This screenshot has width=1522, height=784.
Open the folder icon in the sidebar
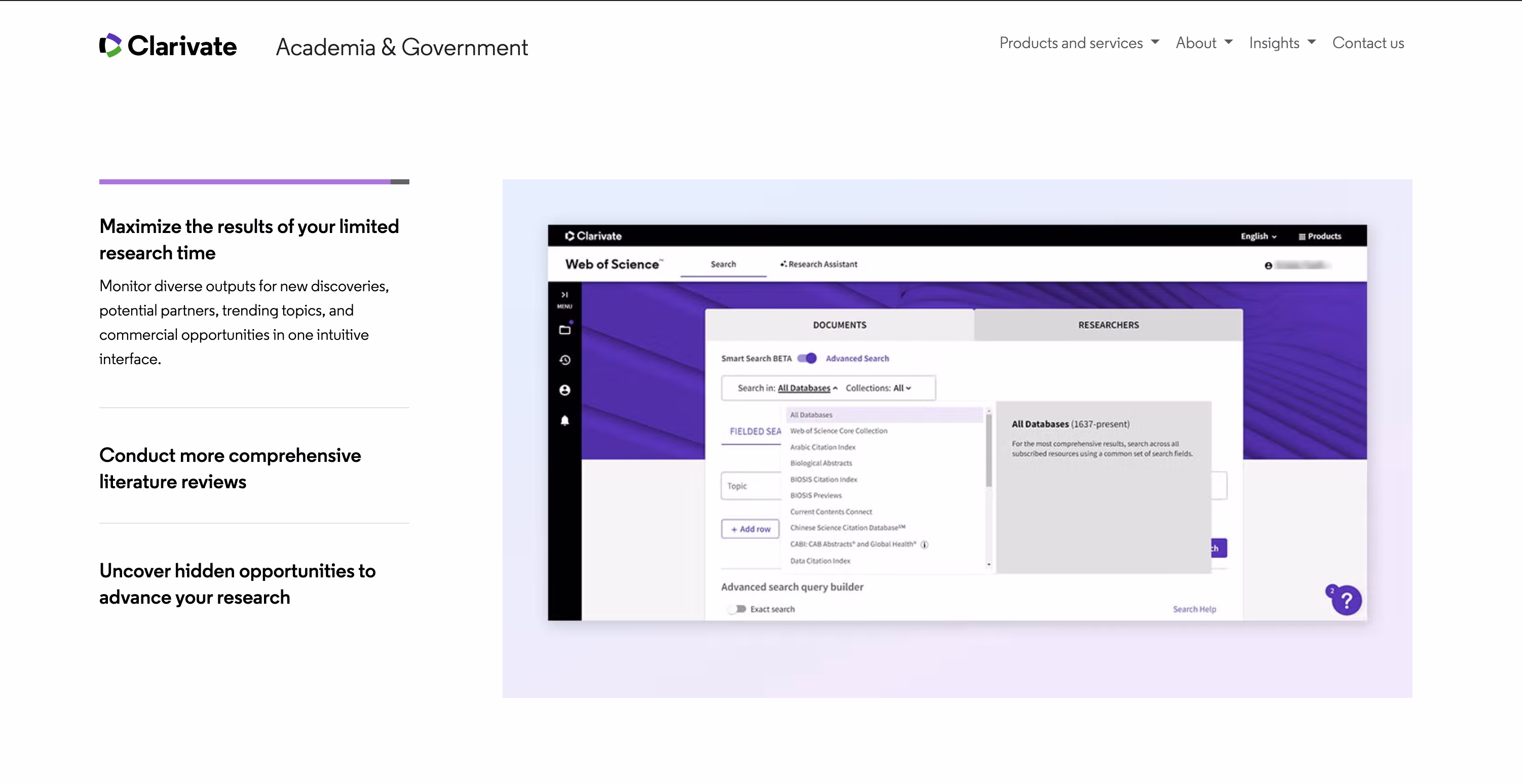tap(565, 330)
